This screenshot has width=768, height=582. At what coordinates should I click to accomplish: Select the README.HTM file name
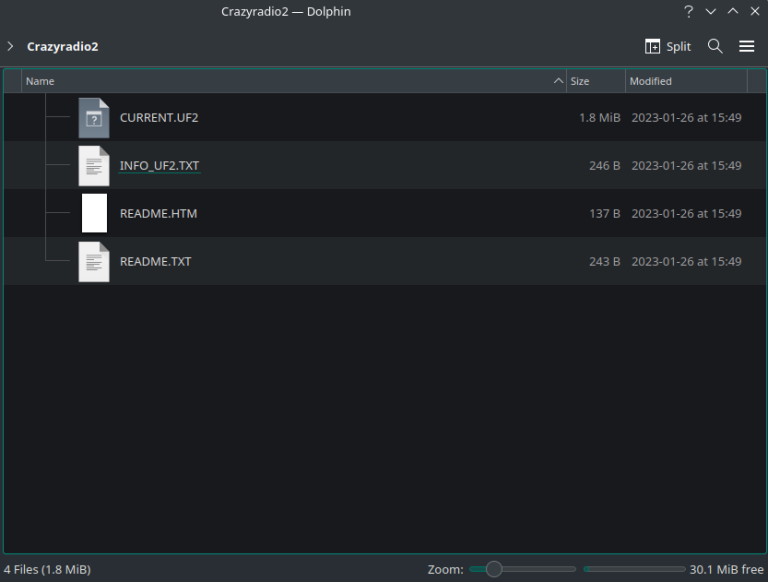point(158,214)
